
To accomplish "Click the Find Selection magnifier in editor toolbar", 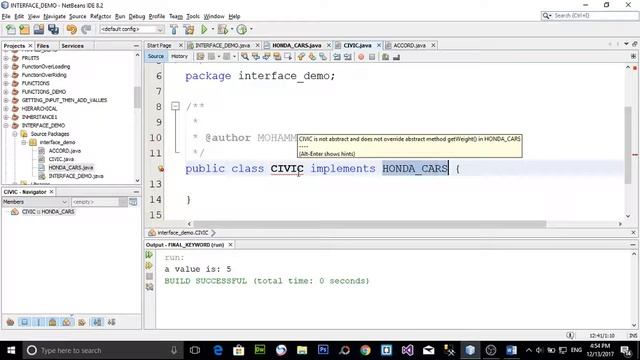I will 245,57.
